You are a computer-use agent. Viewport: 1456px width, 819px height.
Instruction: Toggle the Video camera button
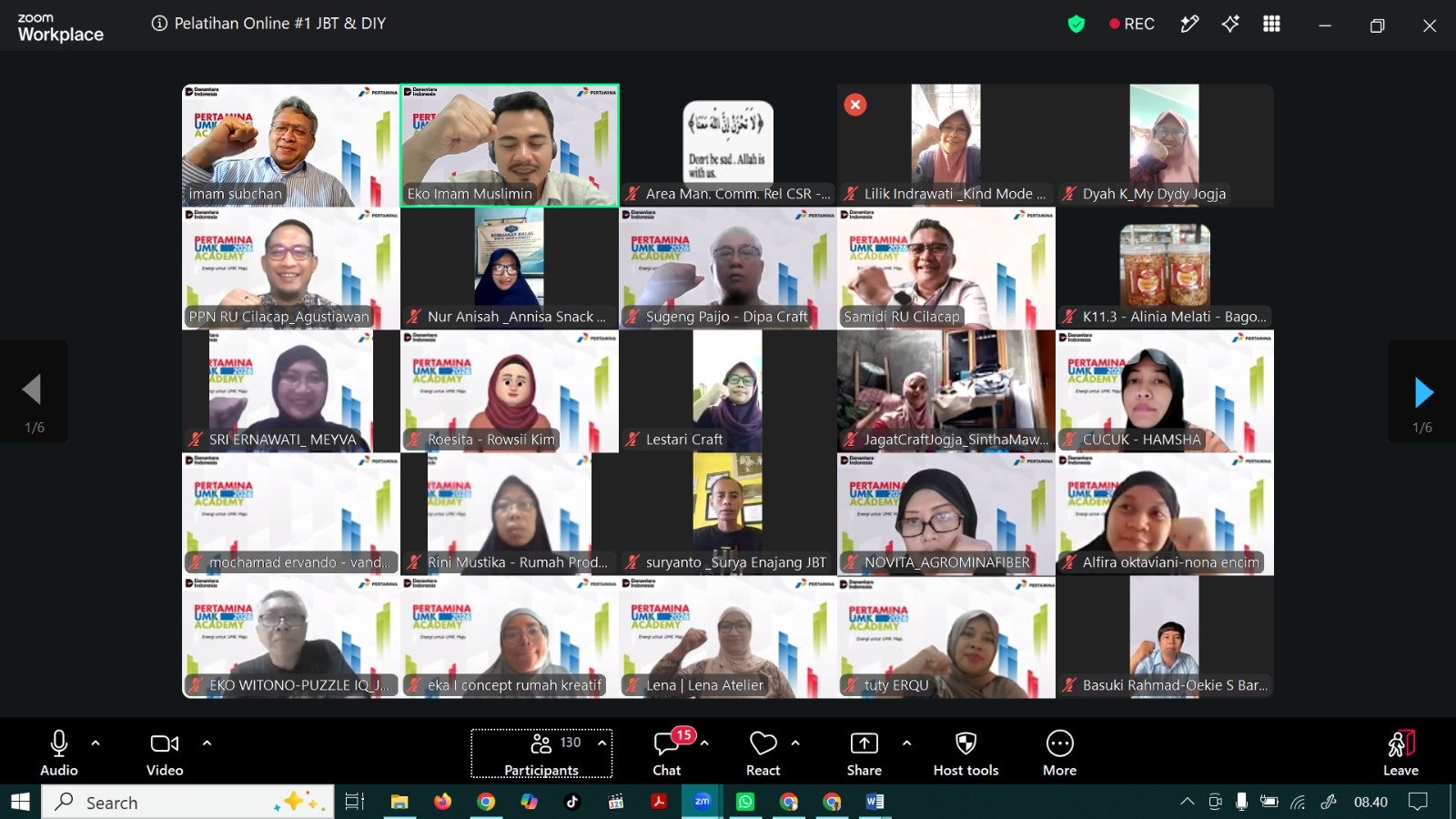(x=165, y=753)
